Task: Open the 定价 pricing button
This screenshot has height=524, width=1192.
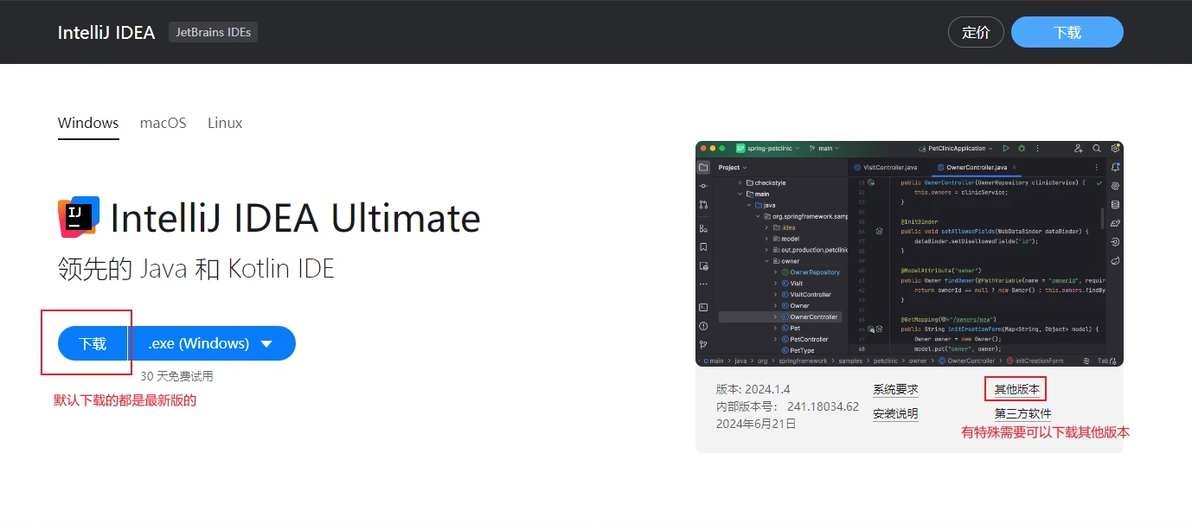Action: click(x=975, y=33)
